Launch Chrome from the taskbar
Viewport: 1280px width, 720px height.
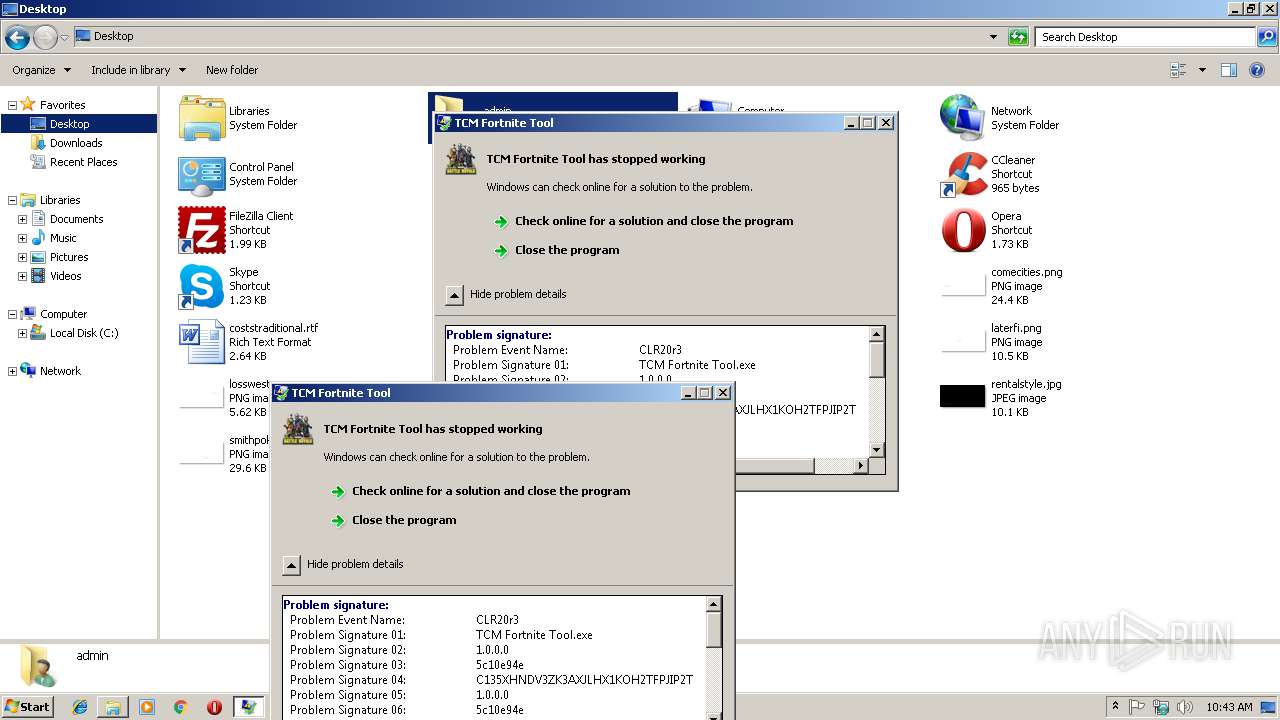180,707
